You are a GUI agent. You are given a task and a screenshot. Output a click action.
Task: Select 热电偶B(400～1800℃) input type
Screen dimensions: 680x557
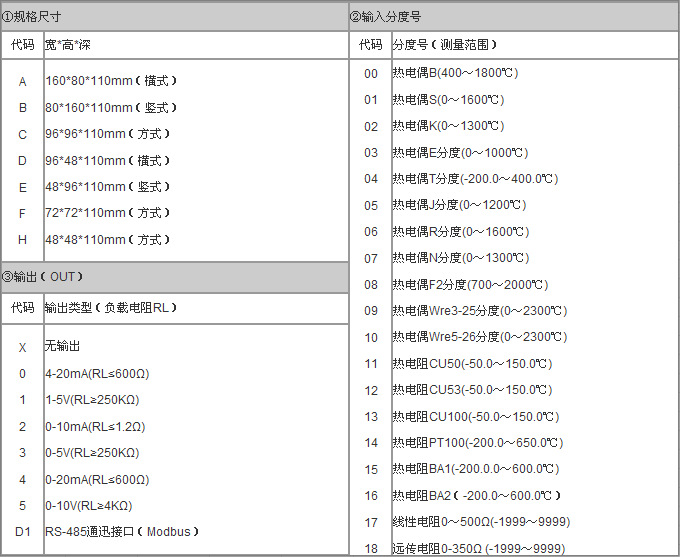[x=455, y=73]
